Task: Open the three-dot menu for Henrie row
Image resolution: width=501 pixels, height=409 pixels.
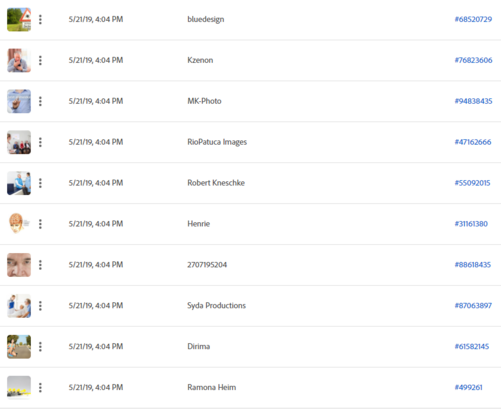Action: (40, 224)
